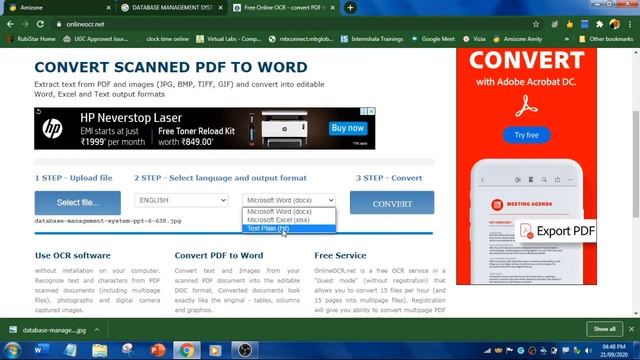Open RubiStar Home bookmark
The height and width of the screenshot is (360, 640).
tap(31, 39)
